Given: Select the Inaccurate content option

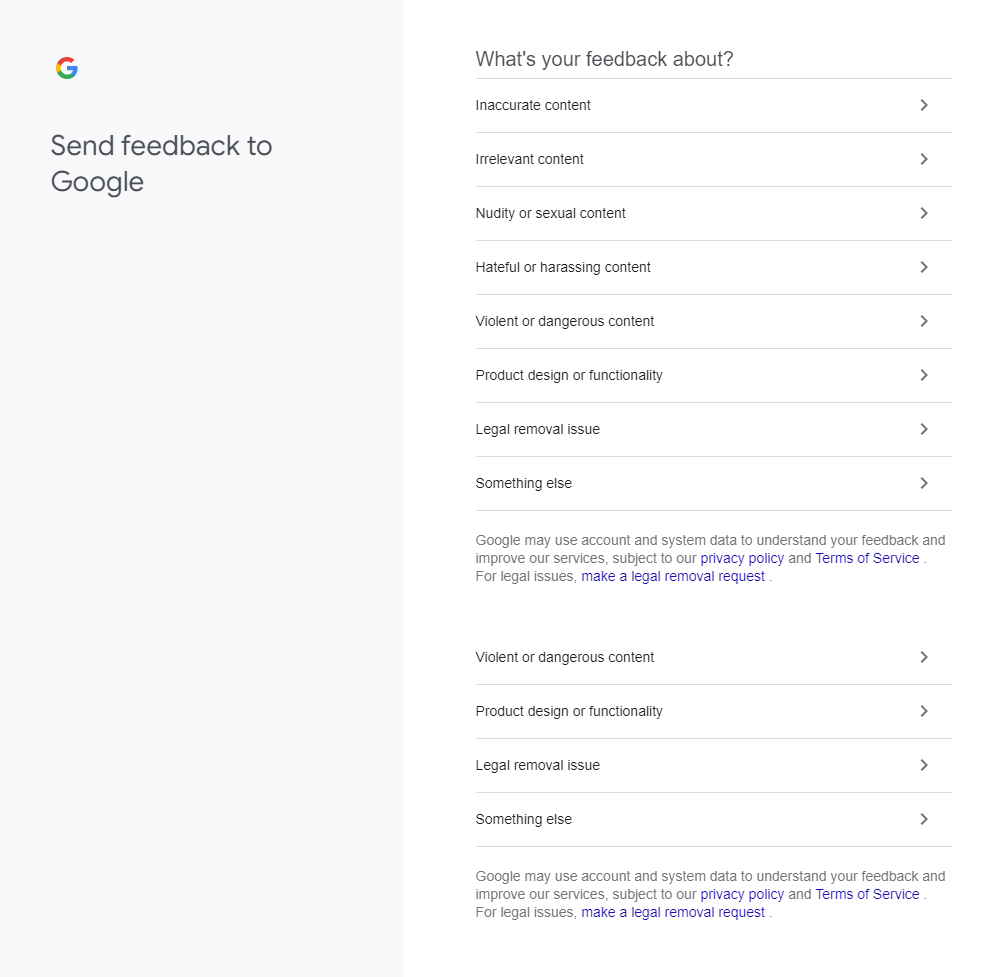Looking at the screenshot, I should 714,105.
